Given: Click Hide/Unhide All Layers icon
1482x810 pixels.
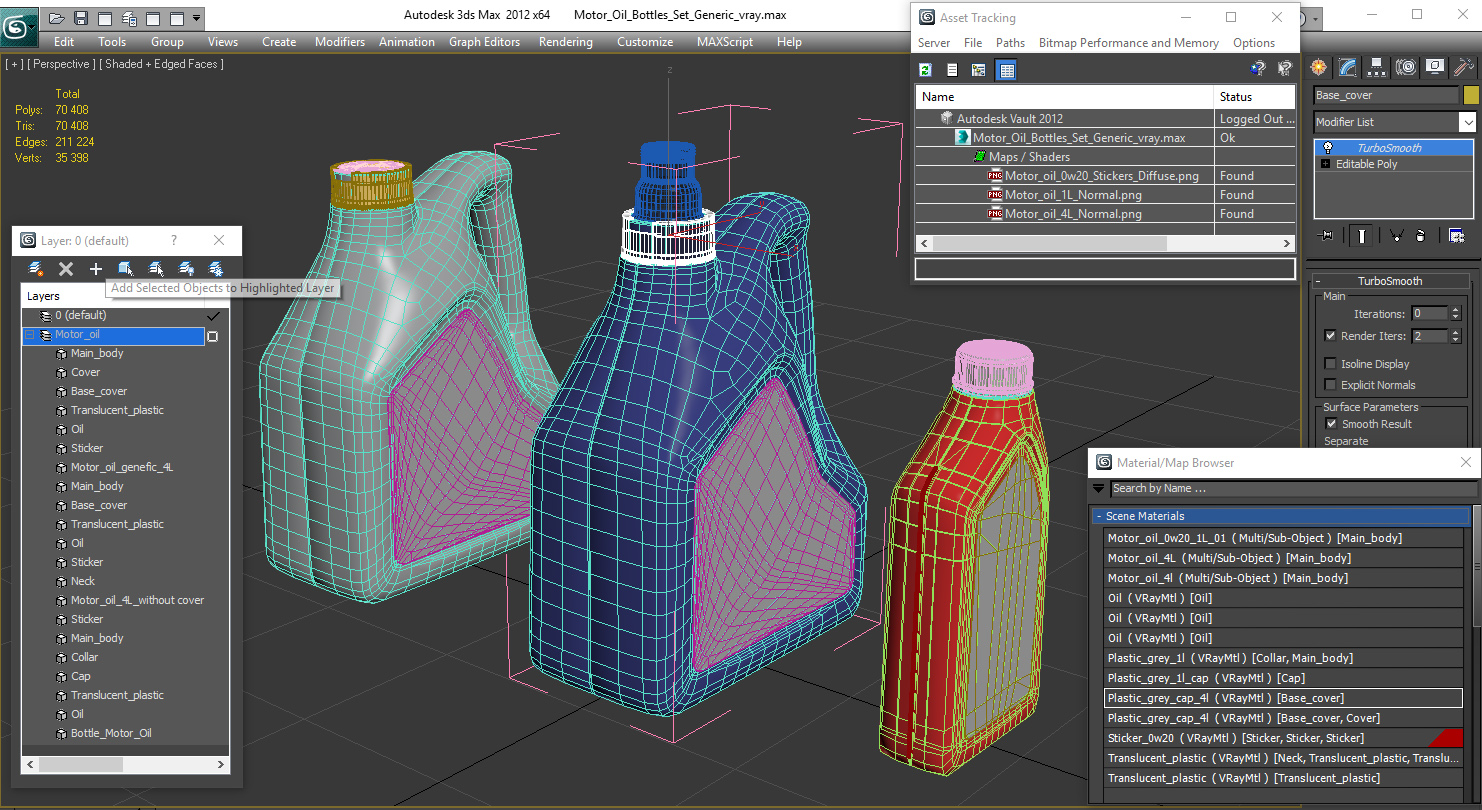Looking at the screenshot, I should pos(186,268).
